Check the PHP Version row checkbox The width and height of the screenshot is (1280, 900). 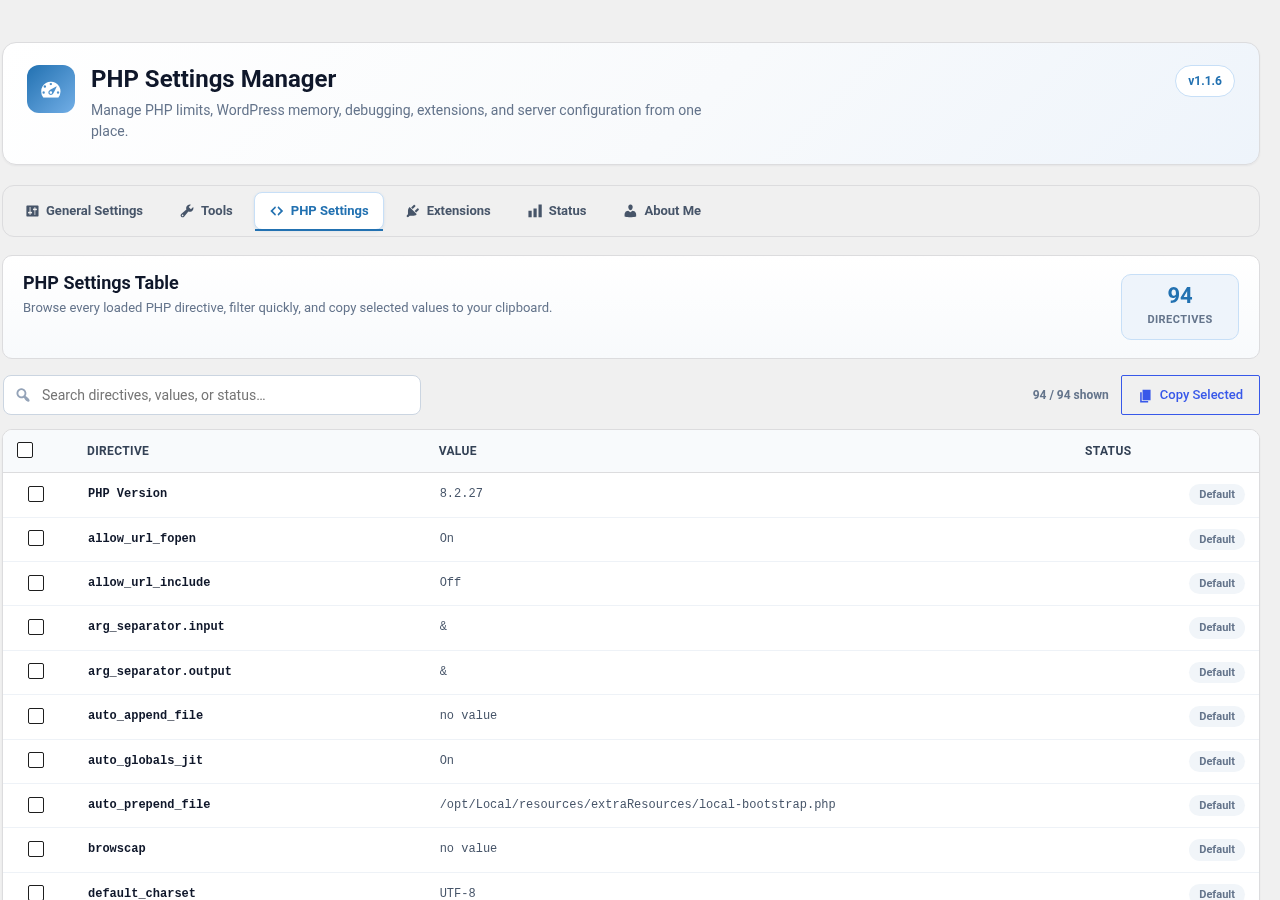point(36,494)
